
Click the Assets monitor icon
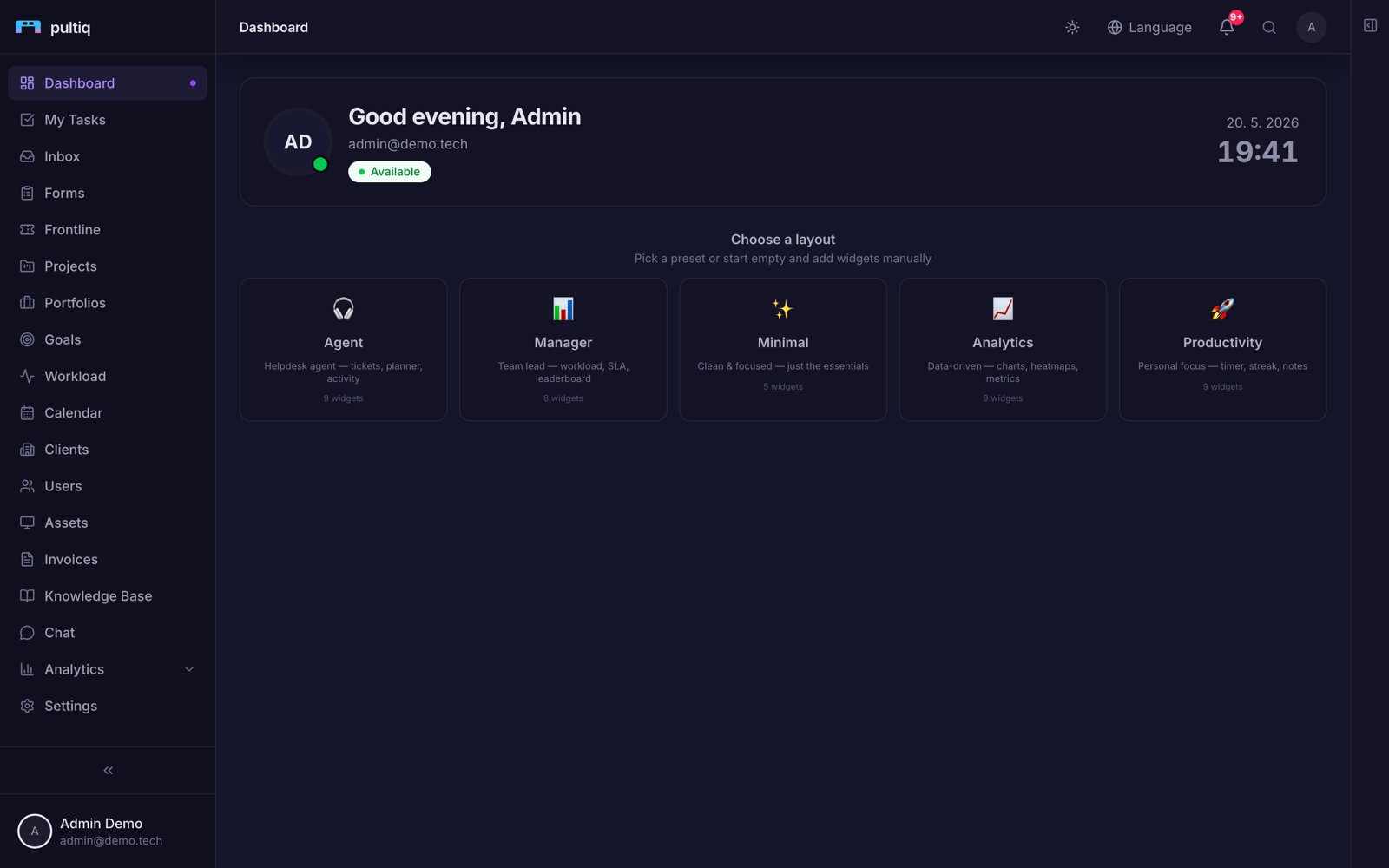[x=27, y=523]
